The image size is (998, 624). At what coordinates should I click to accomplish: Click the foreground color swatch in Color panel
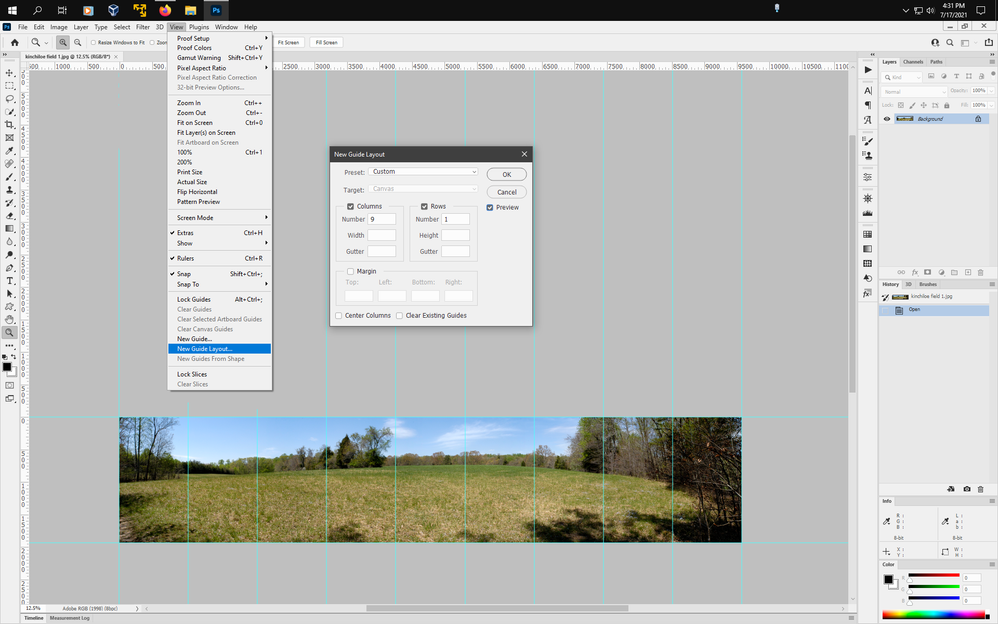tap(888, 580)
